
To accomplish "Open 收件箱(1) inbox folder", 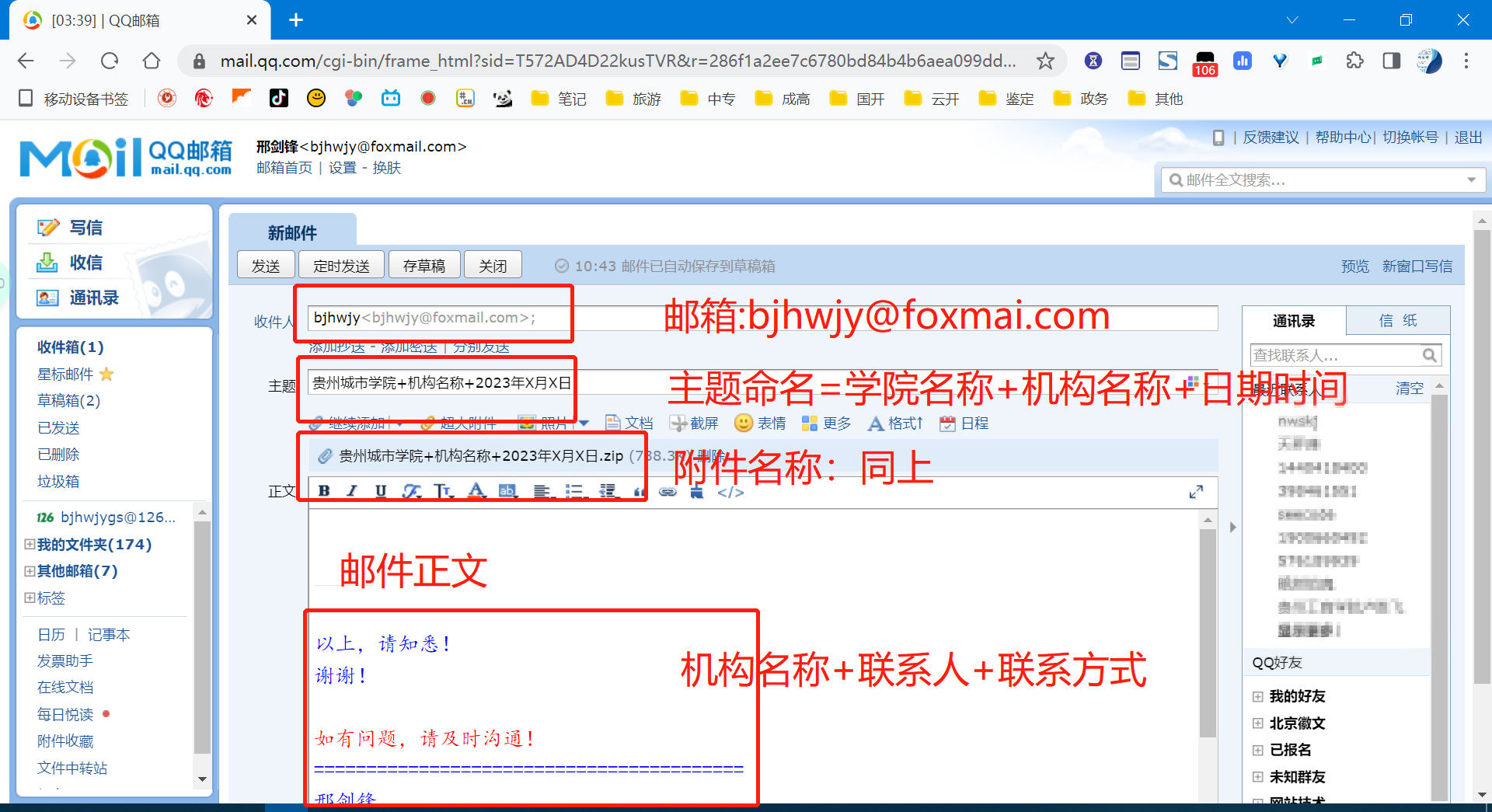I will pyautogui.click(x=70, y=347).
